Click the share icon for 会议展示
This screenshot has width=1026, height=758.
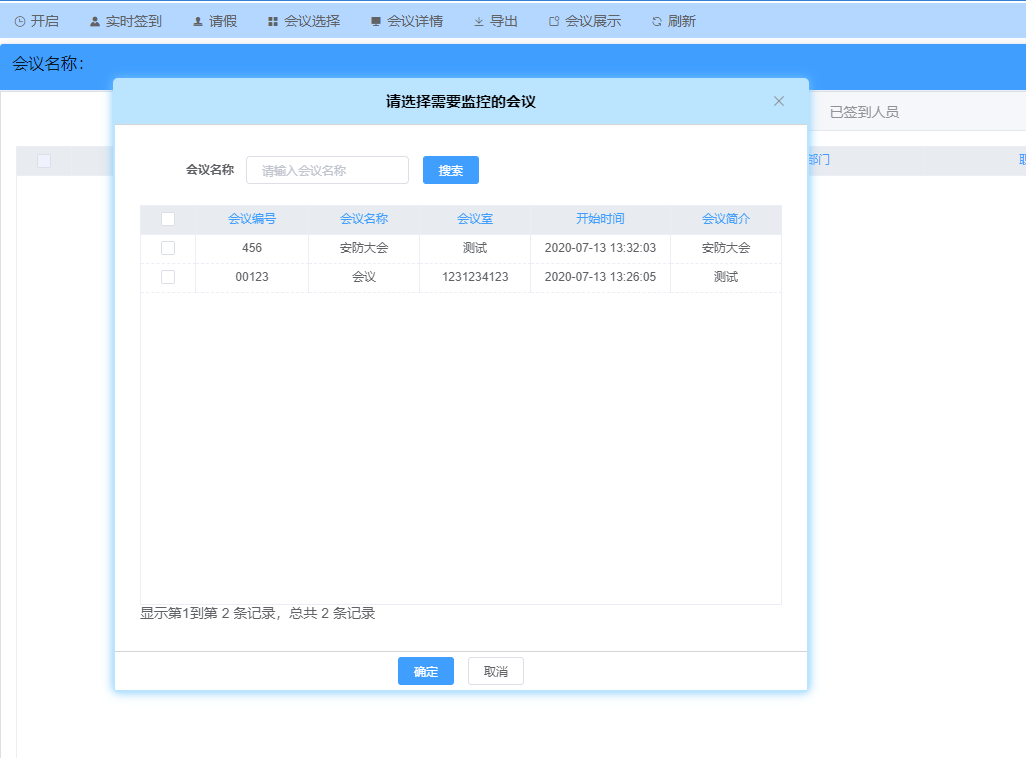pyautogui.click(x=554, y=21)
